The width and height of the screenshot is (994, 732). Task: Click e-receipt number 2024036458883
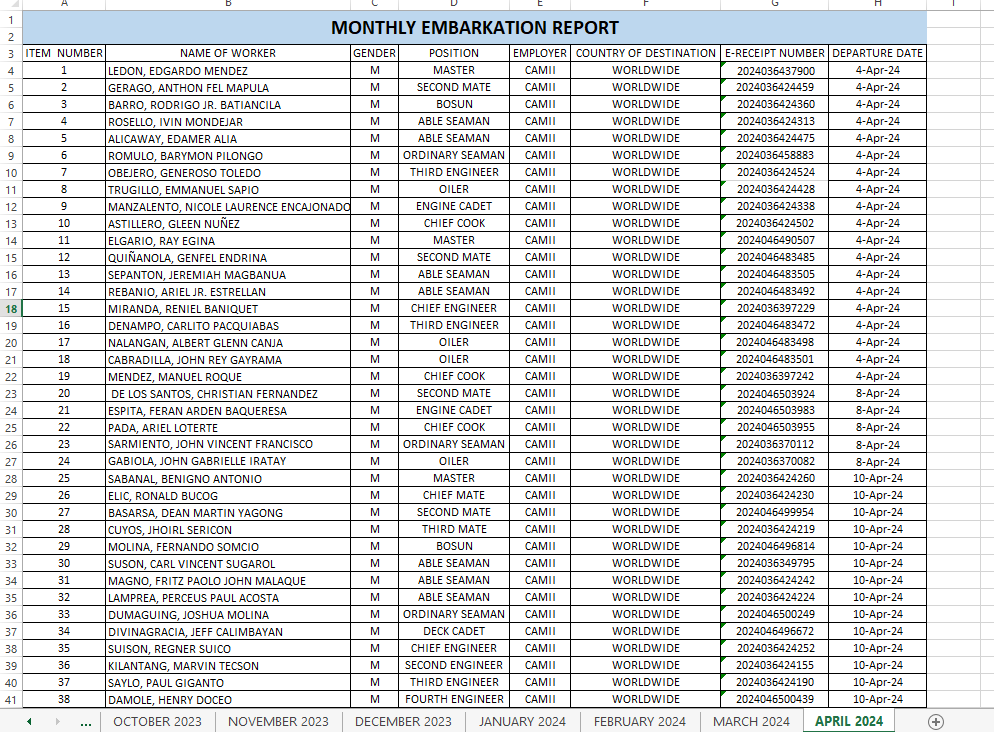point(775,155)
